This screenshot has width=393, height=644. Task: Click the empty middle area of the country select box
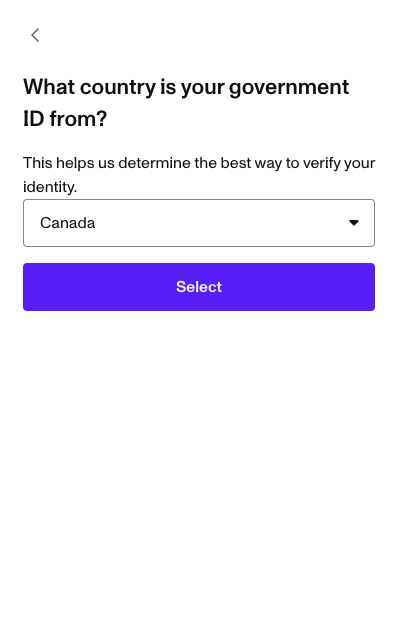222,223
